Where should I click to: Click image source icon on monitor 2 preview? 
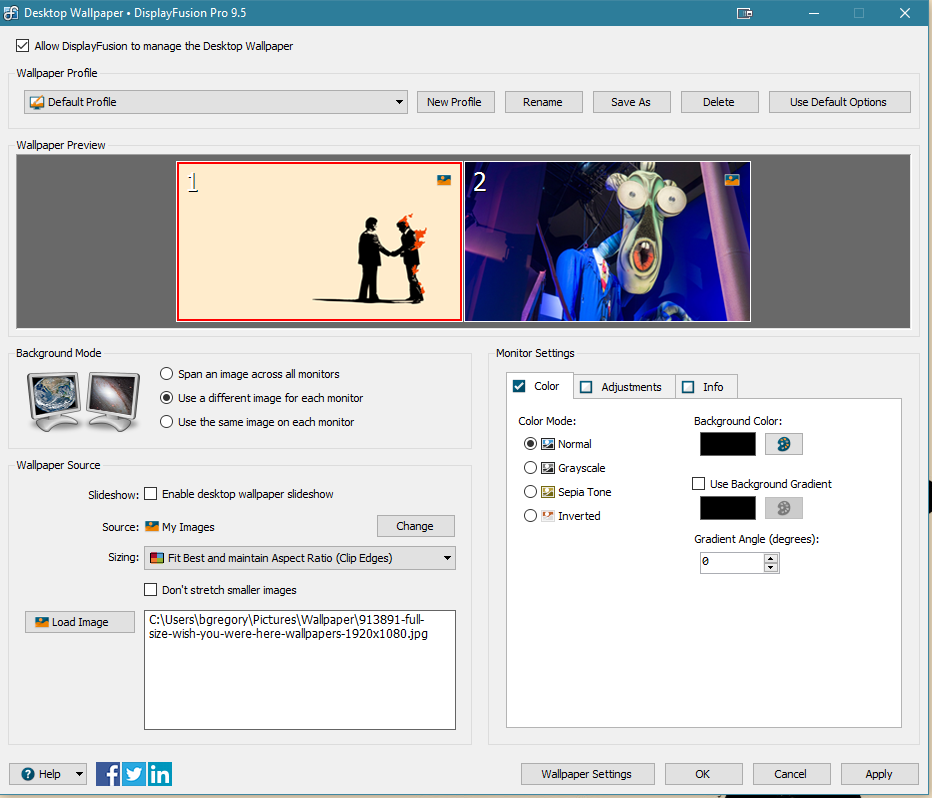732,179
